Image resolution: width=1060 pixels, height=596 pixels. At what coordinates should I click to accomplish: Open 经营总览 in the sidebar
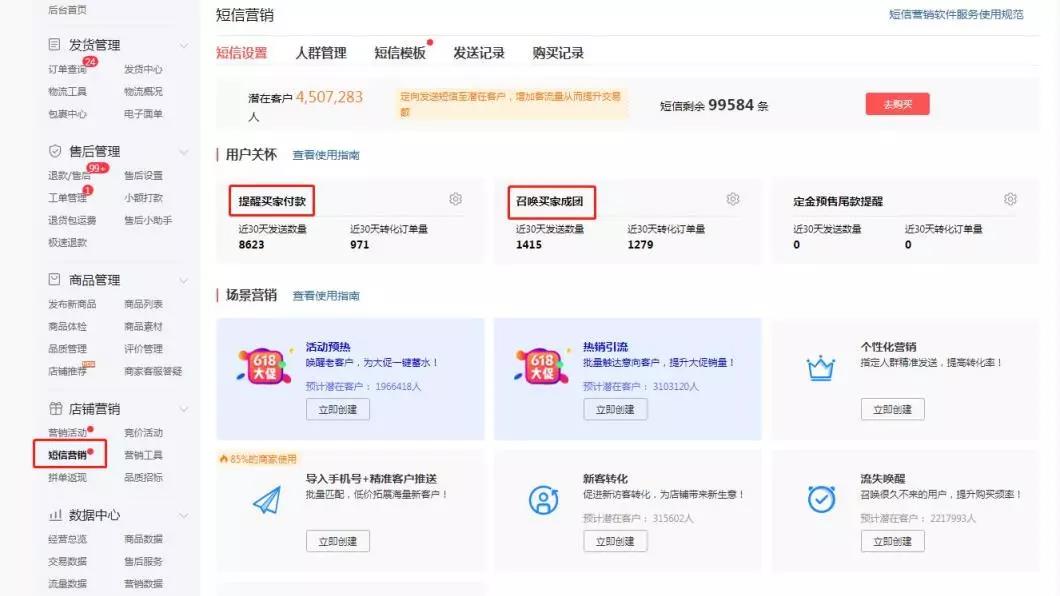[x=67, y=539]
